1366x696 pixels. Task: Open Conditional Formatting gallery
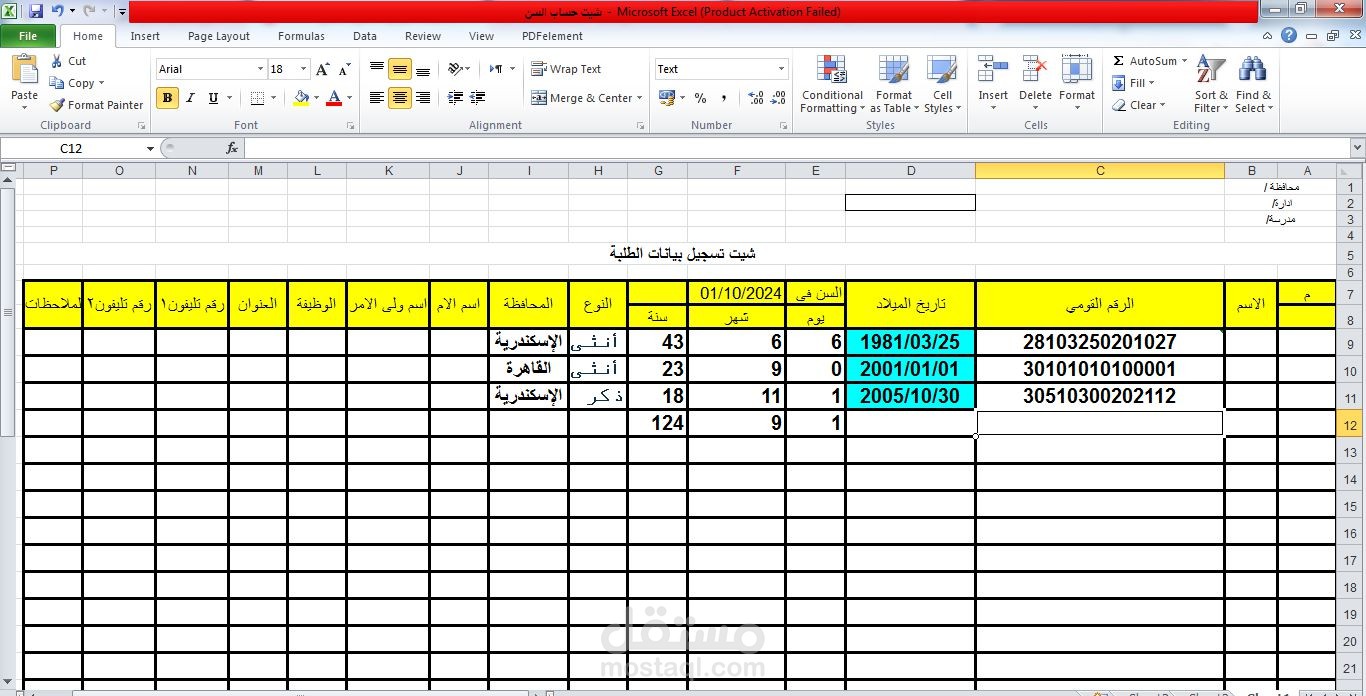(831, 84)
